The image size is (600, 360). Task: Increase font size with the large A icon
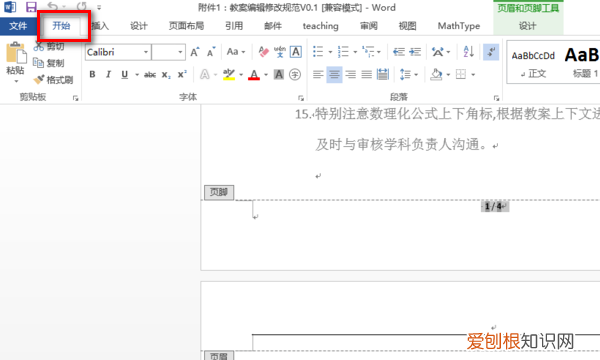[195, 52]
